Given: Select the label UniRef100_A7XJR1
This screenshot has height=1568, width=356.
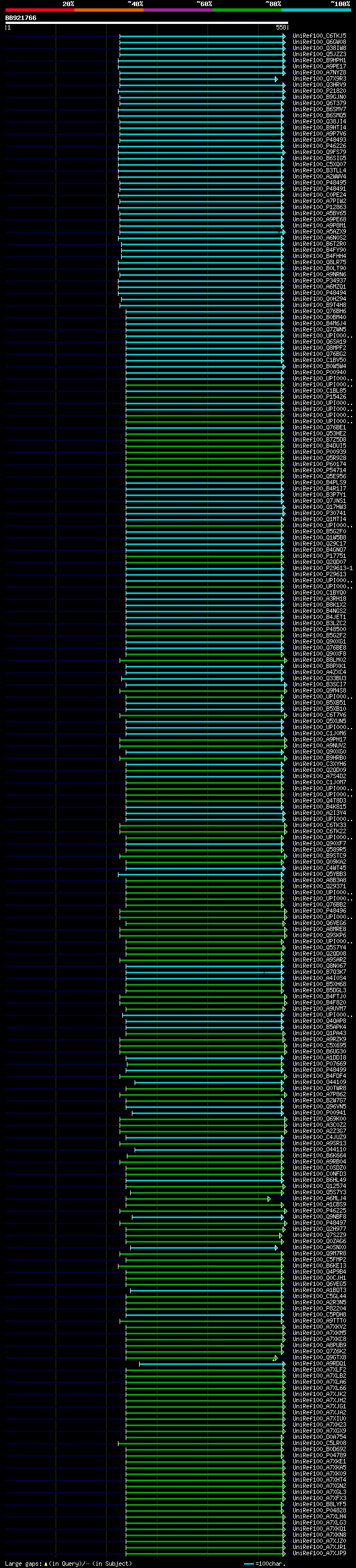Looking at the screenshot, I should tap(319, 1547).
